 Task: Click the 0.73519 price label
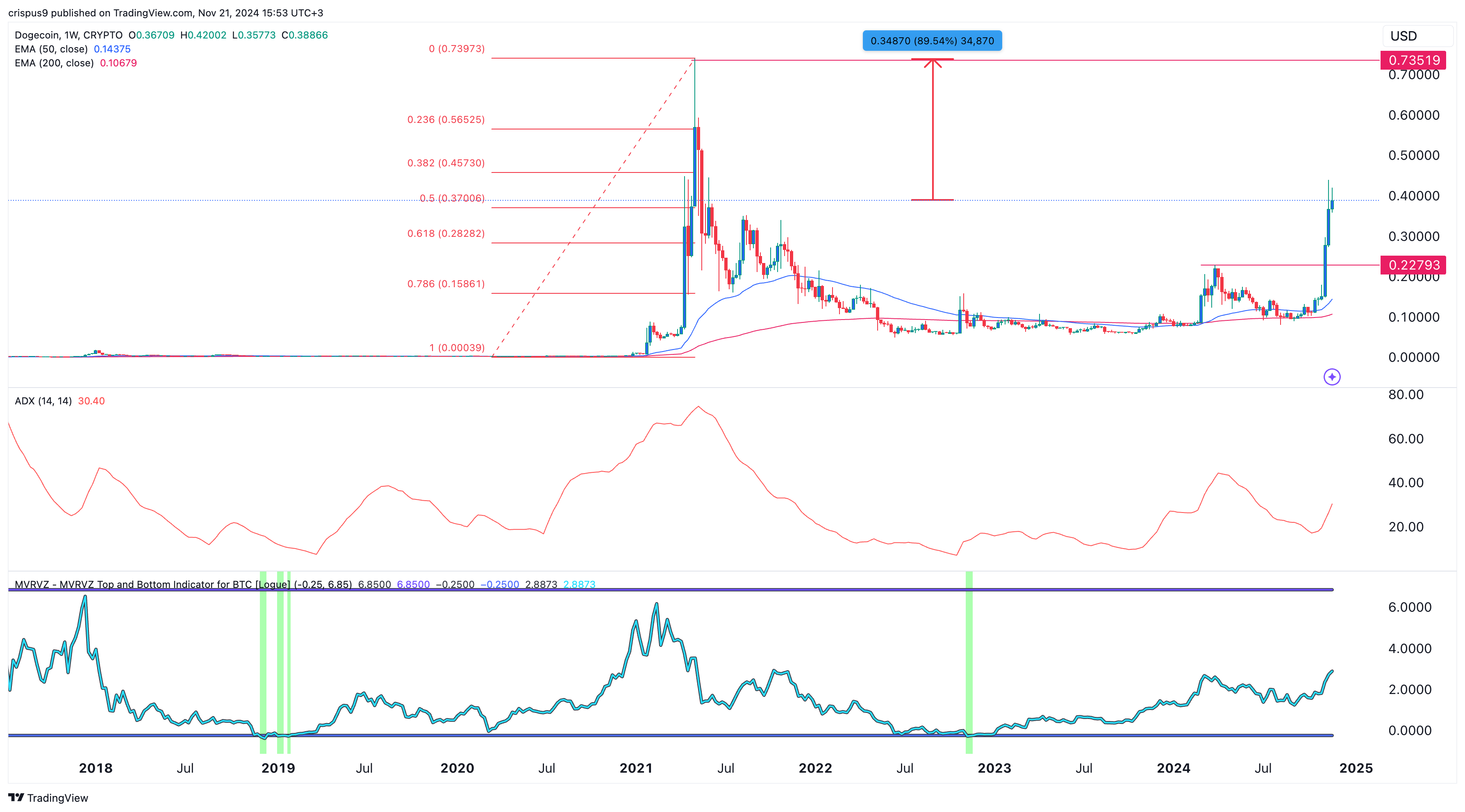pyautogui.click(x=1414, y=60)
